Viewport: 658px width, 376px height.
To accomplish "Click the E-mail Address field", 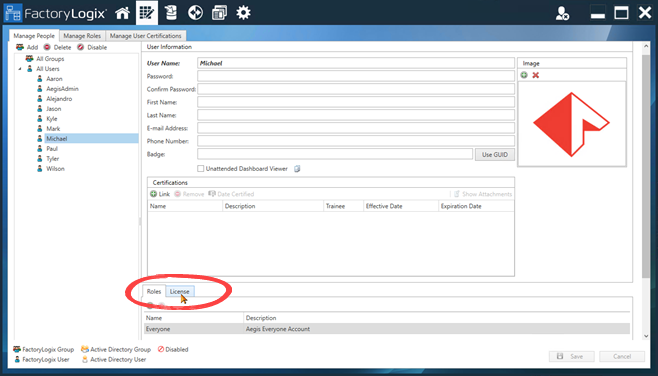I will [356, 128].
